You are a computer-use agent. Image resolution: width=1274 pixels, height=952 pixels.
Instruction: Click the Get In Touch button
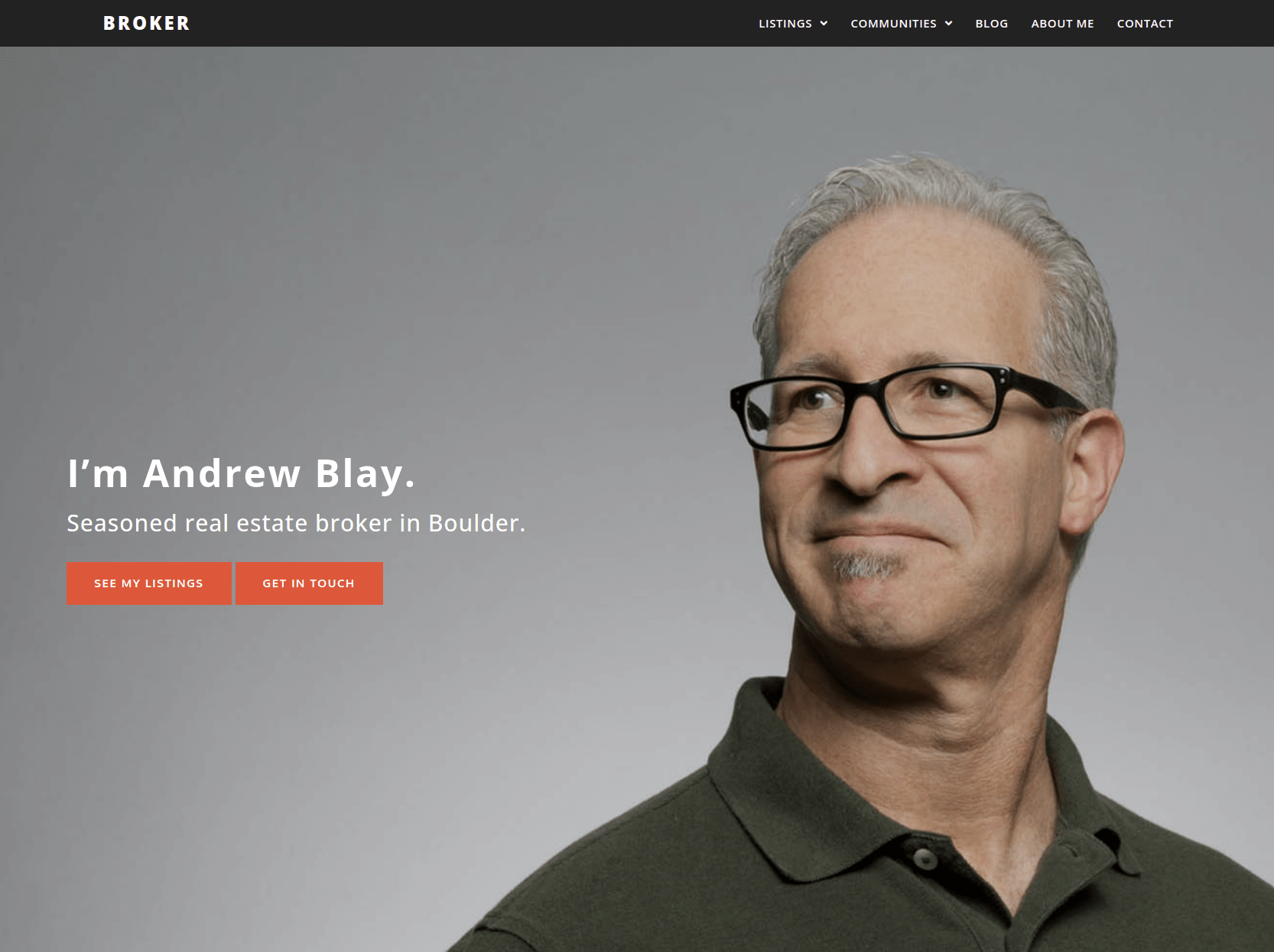[309, 583]
